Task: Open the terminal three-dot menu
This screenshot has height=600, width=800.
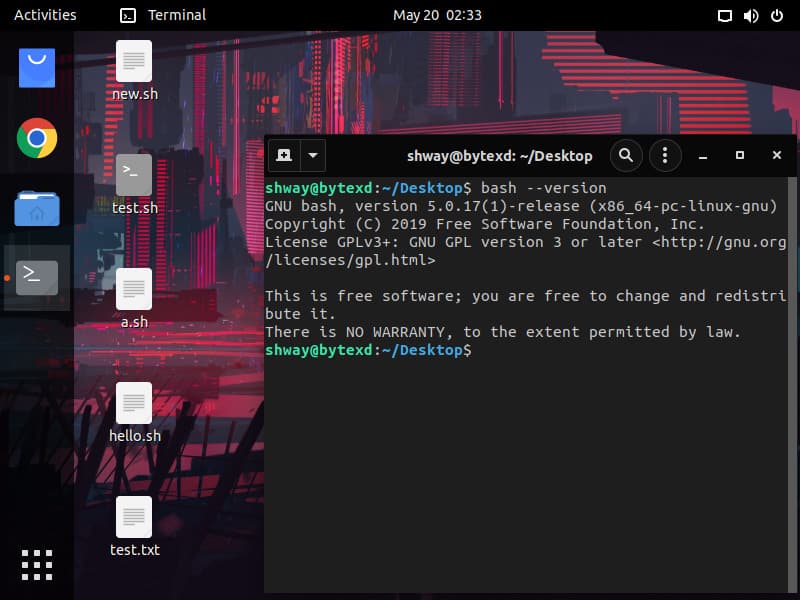Action: point(665,155)
